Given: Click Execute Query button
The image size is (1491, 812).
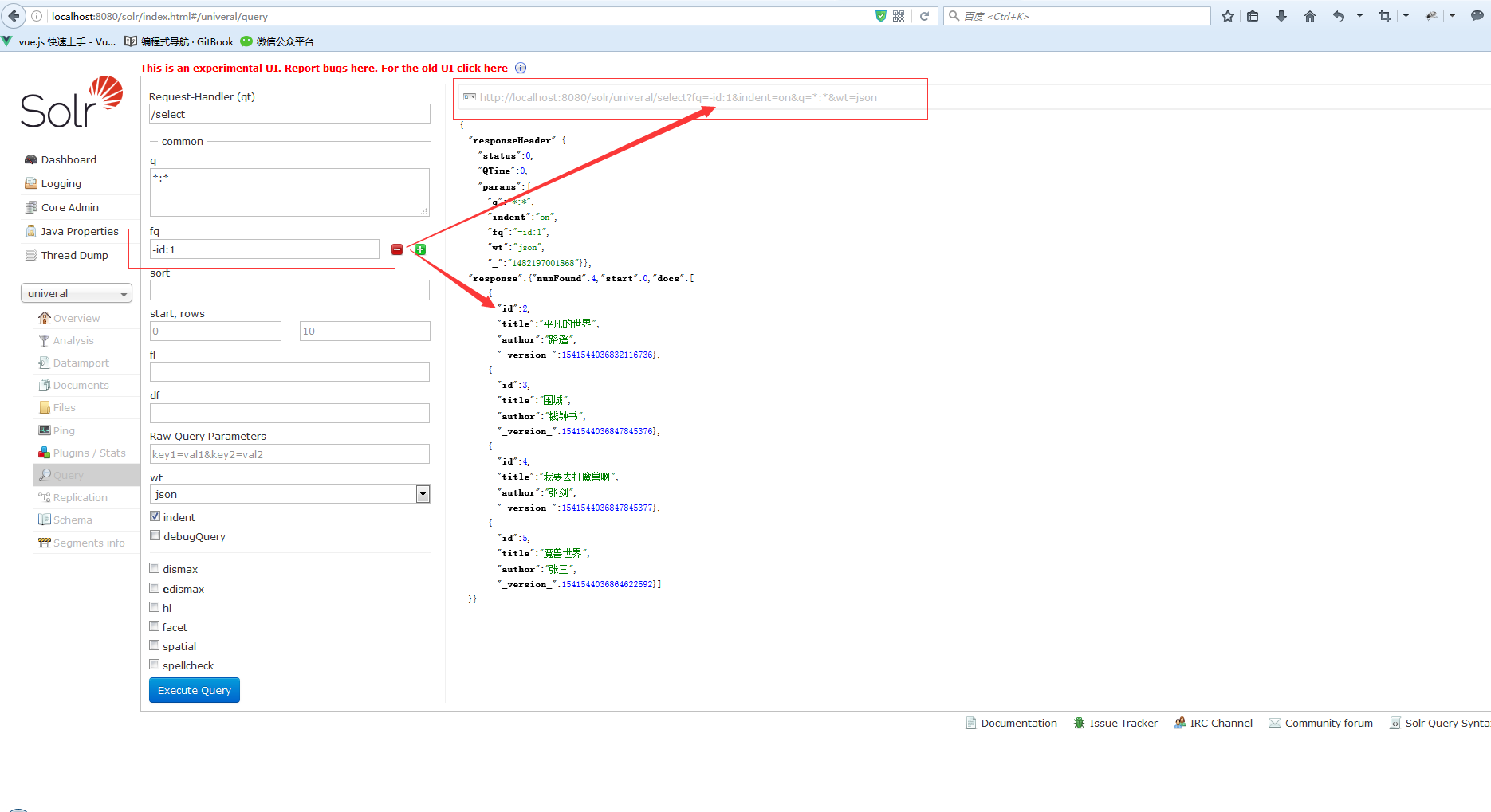Looking at the screenshot, I should (x=195, y=690).
